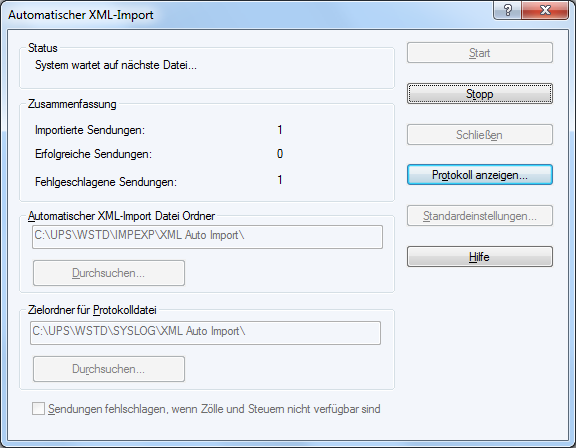Open Standardeinstellungen settings
The height and width of the screenshot is (448, 576).
point(479,216)
